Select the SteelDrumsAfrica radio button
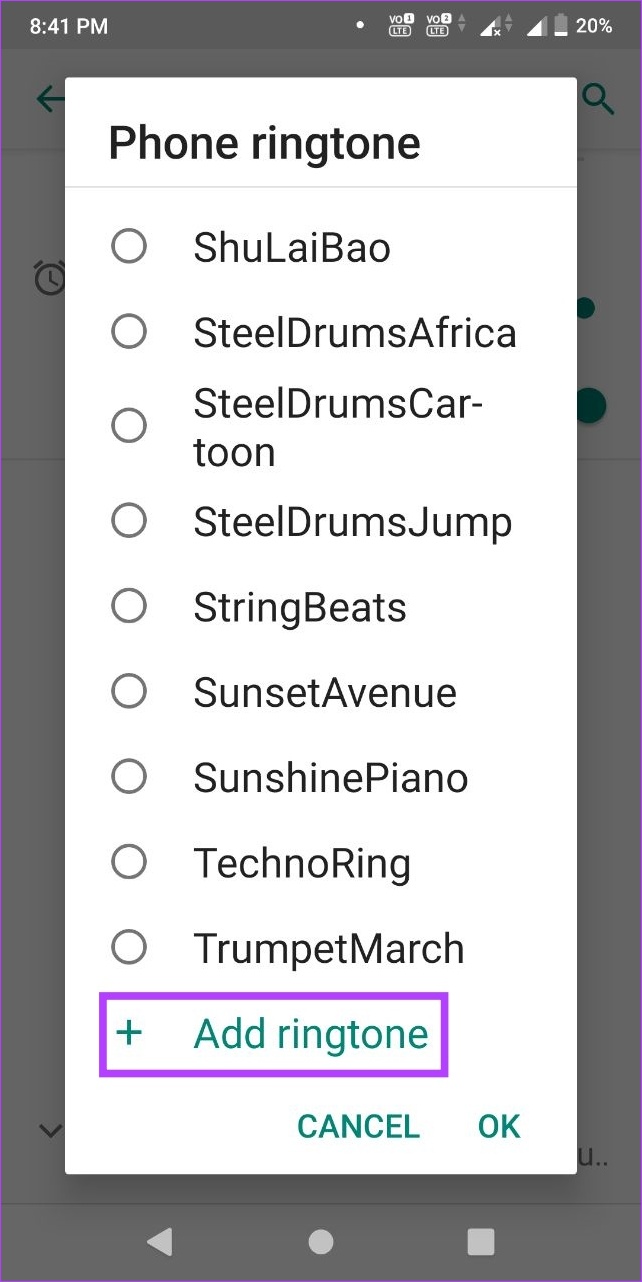The height and width of the screenshot is (1282, 642). tap(129, 331)
